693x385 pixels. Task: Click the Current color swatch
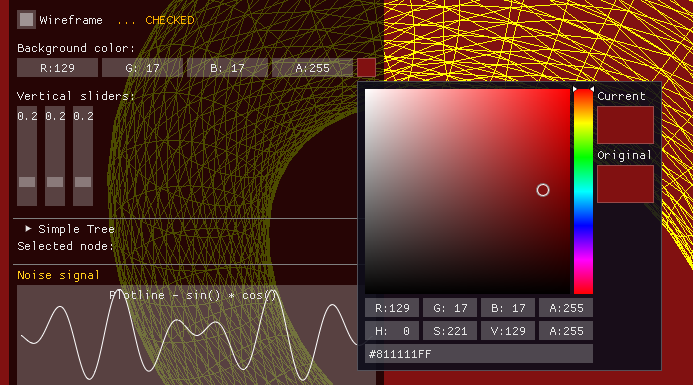point(625,125)
